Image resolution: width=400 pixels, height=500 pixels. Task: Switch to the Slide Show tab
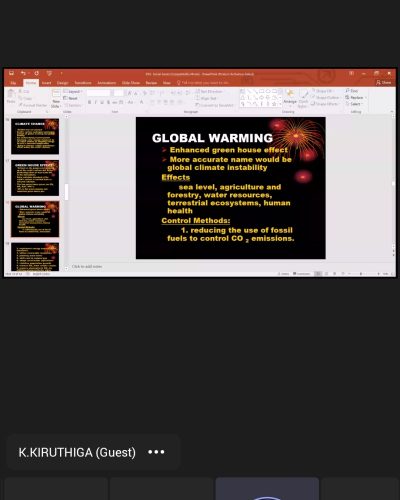131,83
